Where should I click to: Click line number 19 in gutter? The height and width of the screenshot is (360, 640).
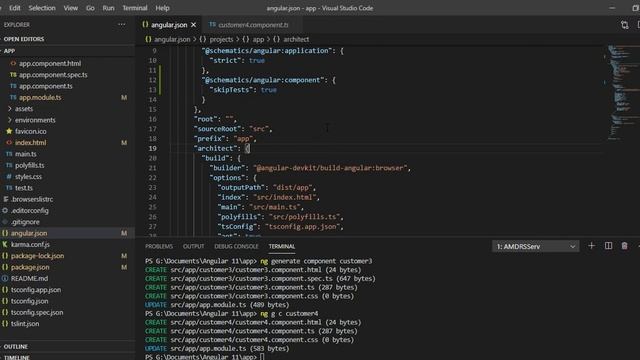pyautogui.click(x=152, y=149)
